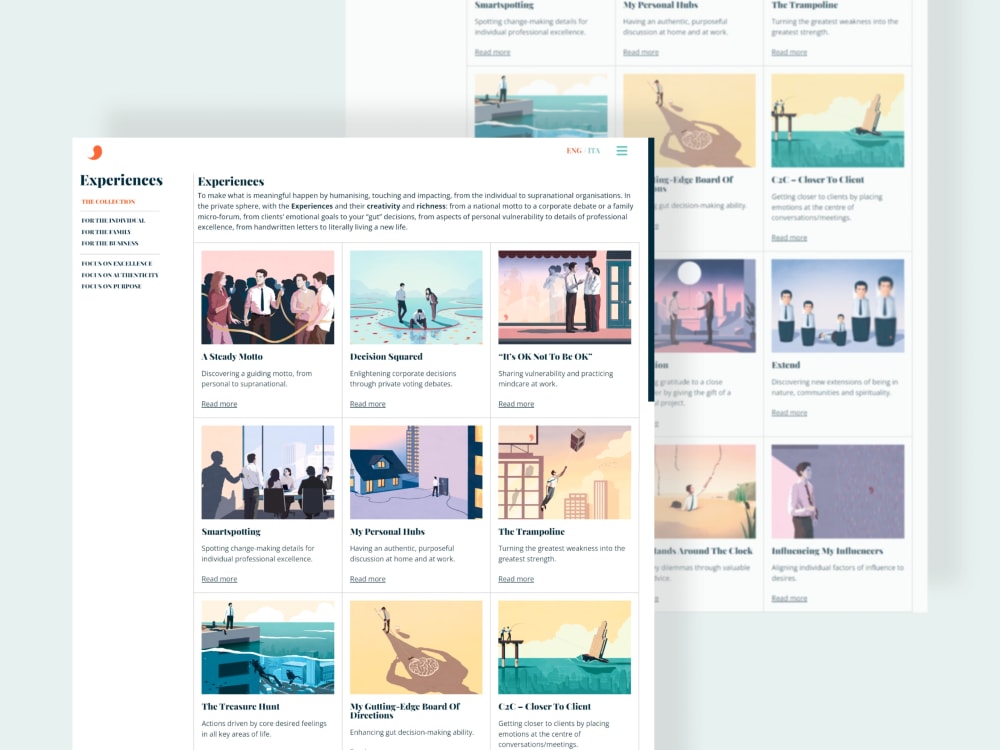Open Read more under Extend in back window
Viewport: 1000px width, 750px height.
point(790,413)
